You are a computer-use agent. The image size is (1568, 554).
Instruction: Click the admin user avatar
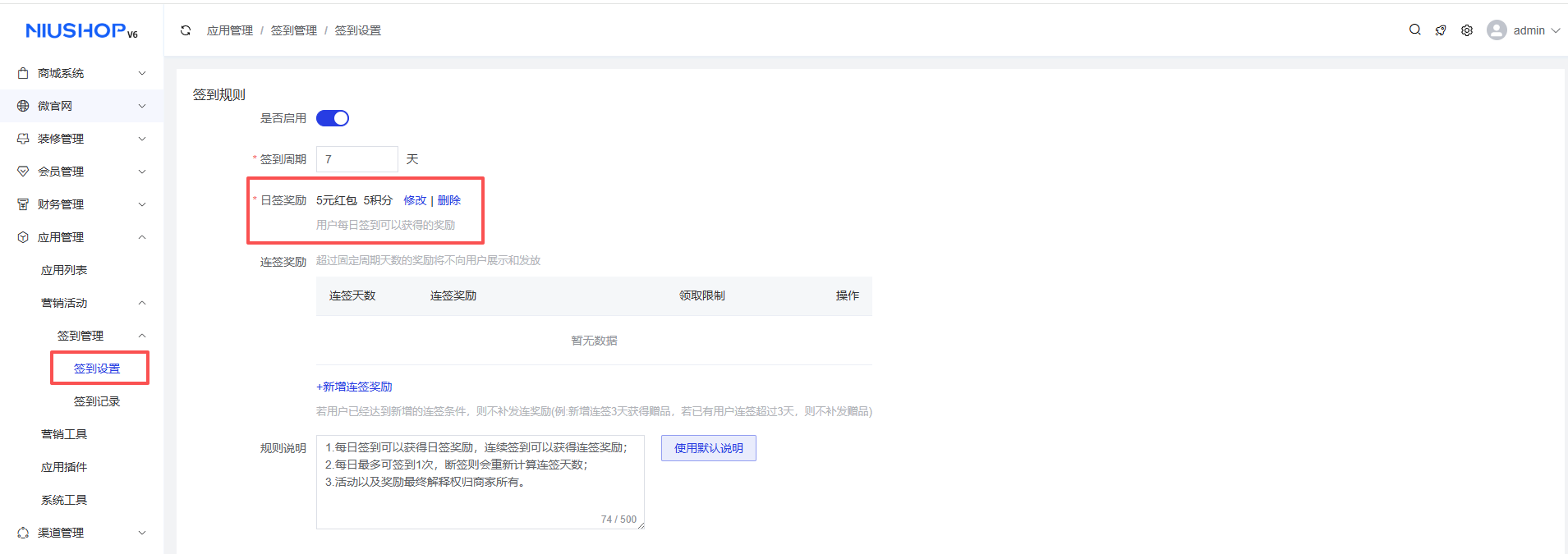point(1497,30)
